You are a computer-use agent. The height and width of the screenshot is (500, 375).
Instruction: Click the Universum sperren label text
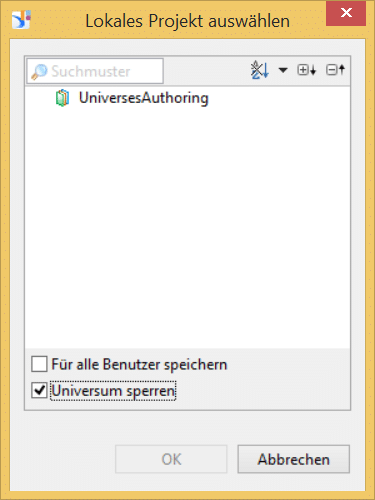[113, 391]
